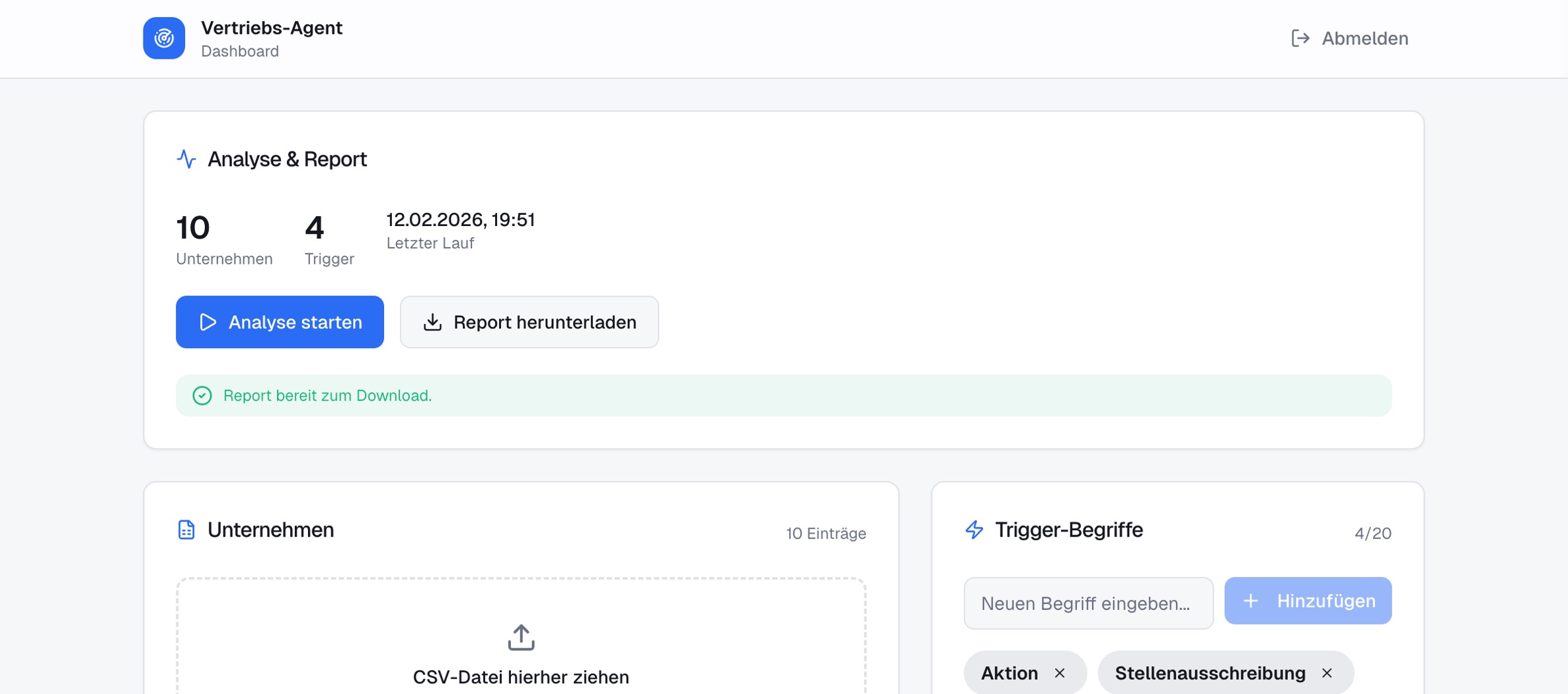The width and height of the screenshot is (1568, 694).
Task: Click the 10 Einträge counter
Action: click(826, 533)
